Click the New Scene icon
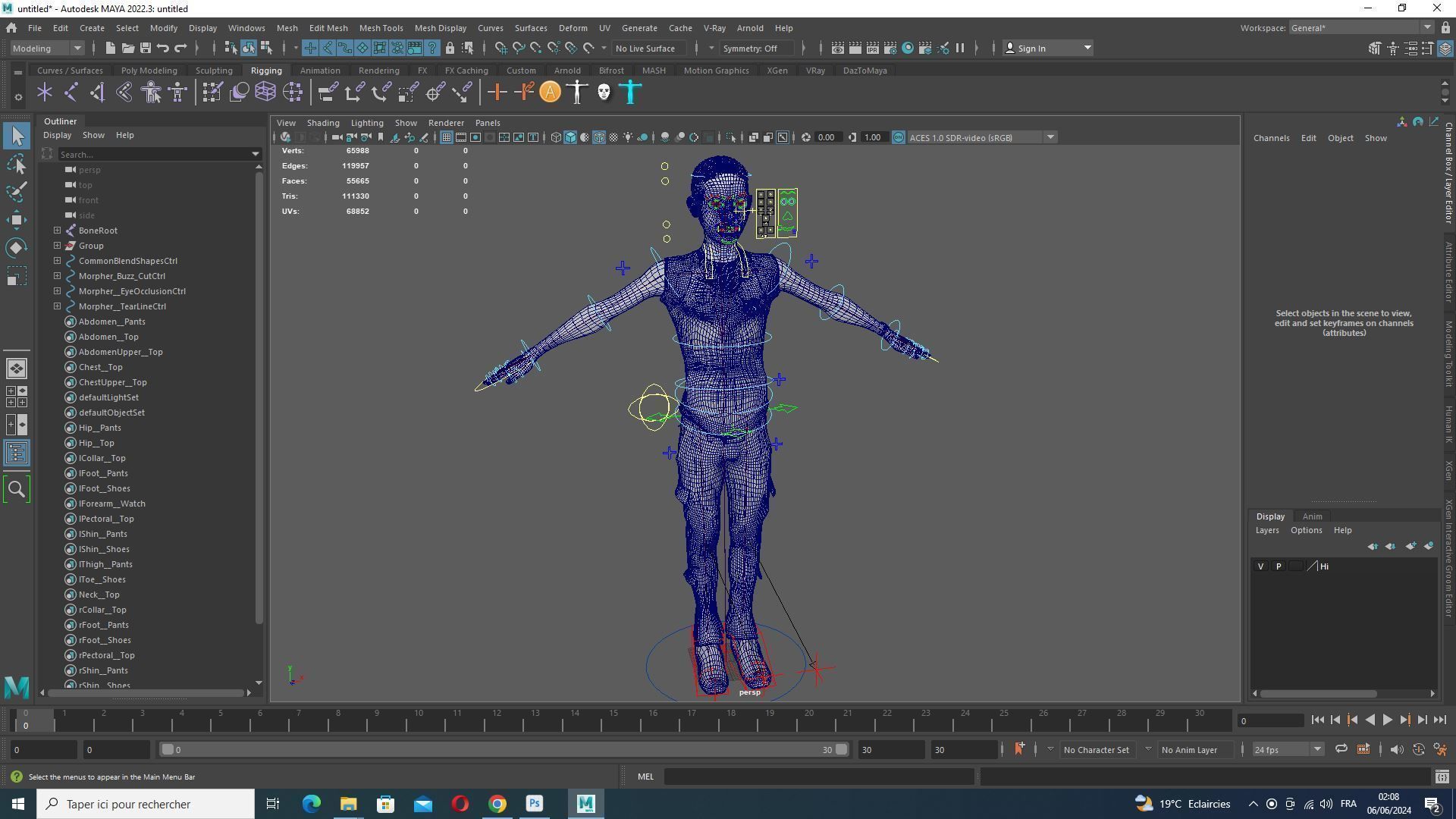The height and width of the screenshot is (819, 1456). [110, 49]
